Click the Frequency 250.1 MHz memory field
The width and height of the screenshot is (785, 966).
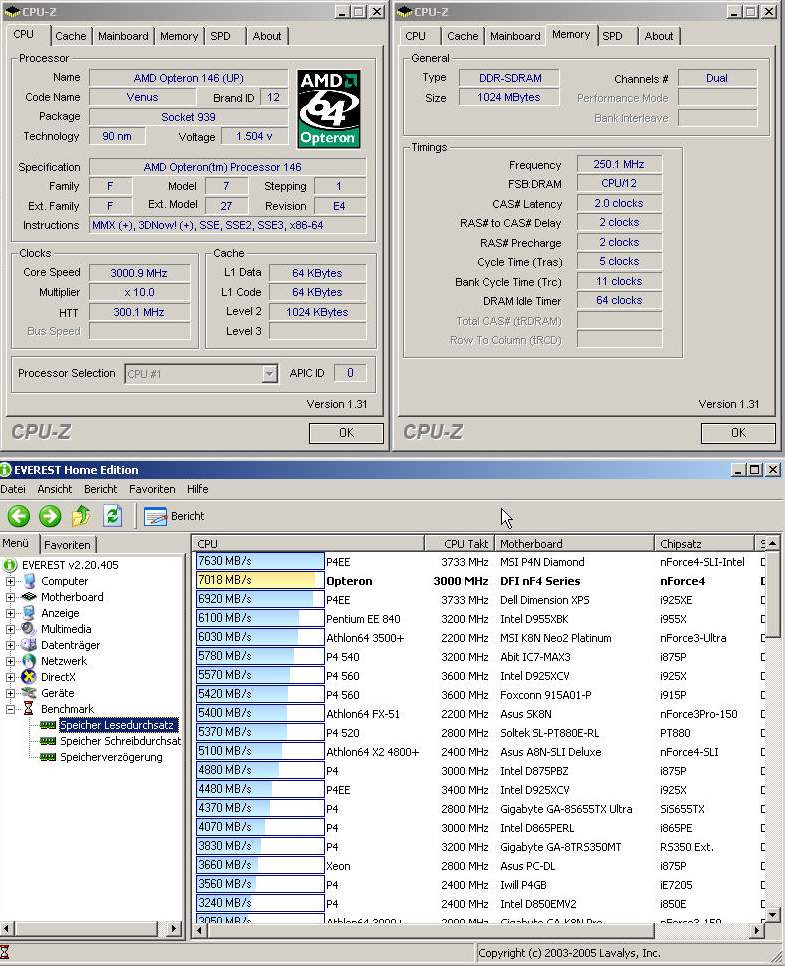619,164
